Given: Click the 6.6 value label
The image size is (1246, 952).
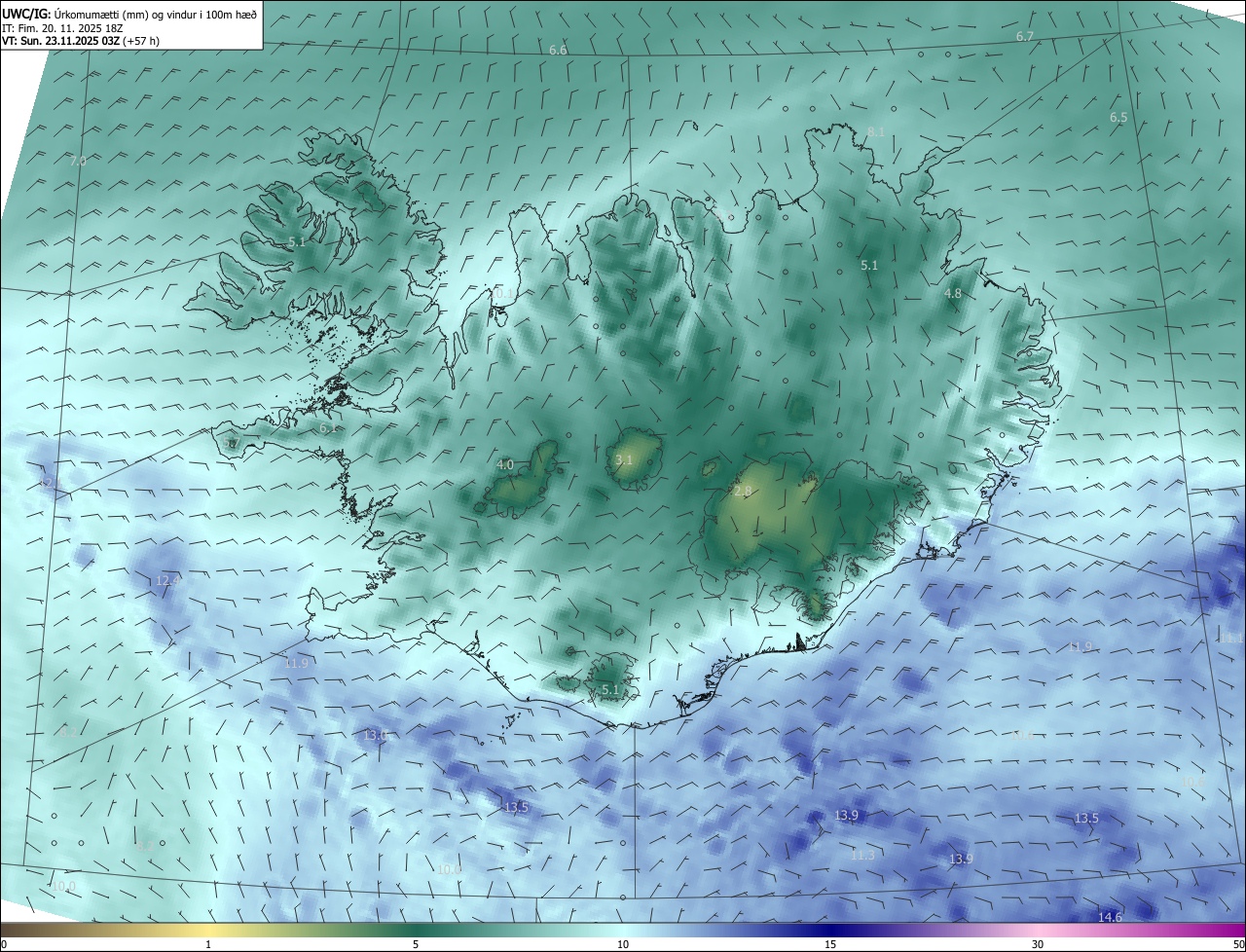Looking at the screenshot, I should pos(558,50).
